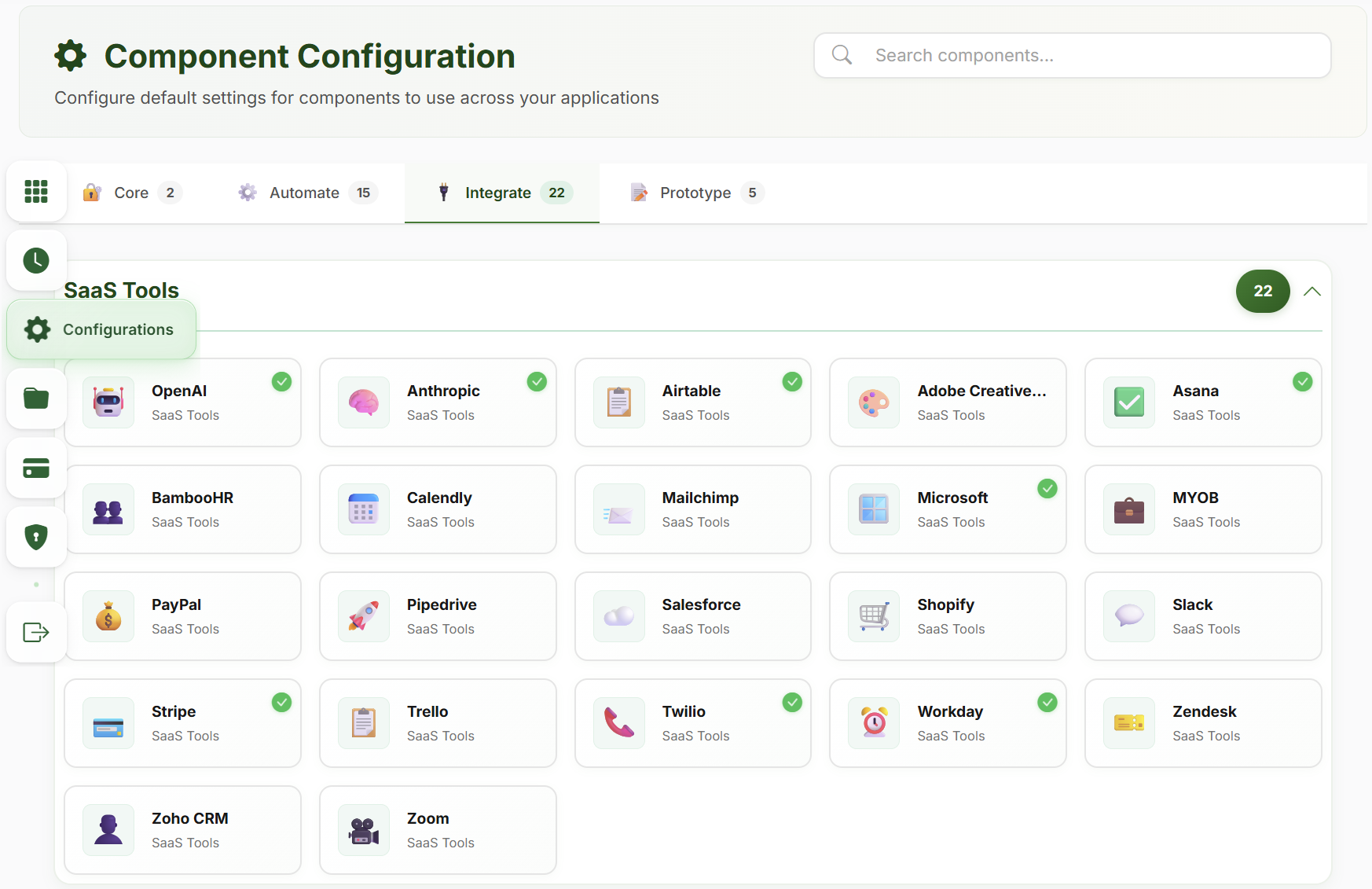Click the Airtable clipboard icon
The image size is (1372, 889).
point(619,402)
